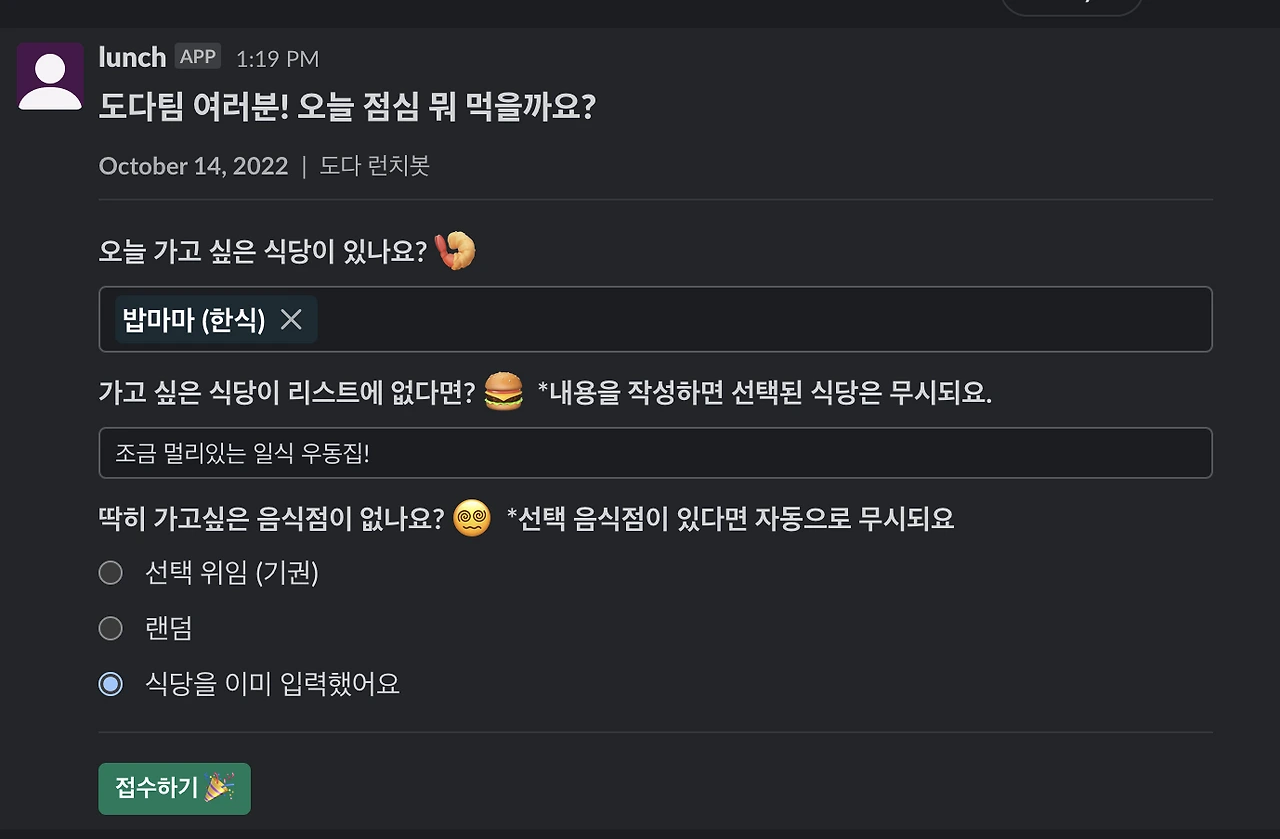Click the dizzy face emoji

tap(472, 519)
